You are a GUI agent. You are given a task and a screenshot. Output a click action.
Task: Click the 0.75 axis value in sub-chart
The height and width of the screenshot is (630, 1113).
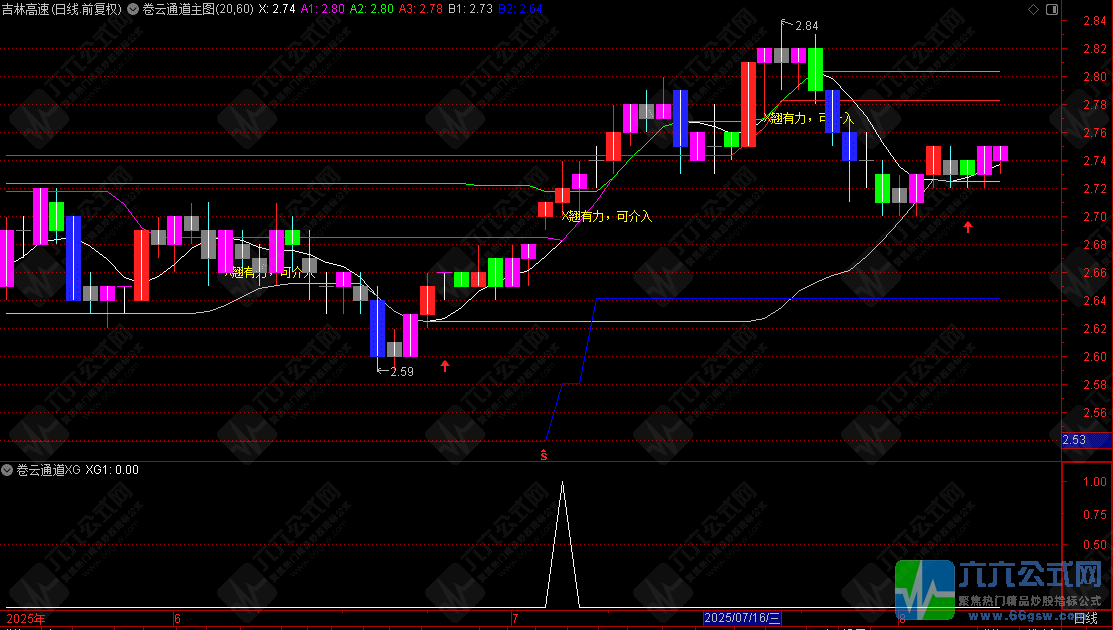click(1095, 514)
